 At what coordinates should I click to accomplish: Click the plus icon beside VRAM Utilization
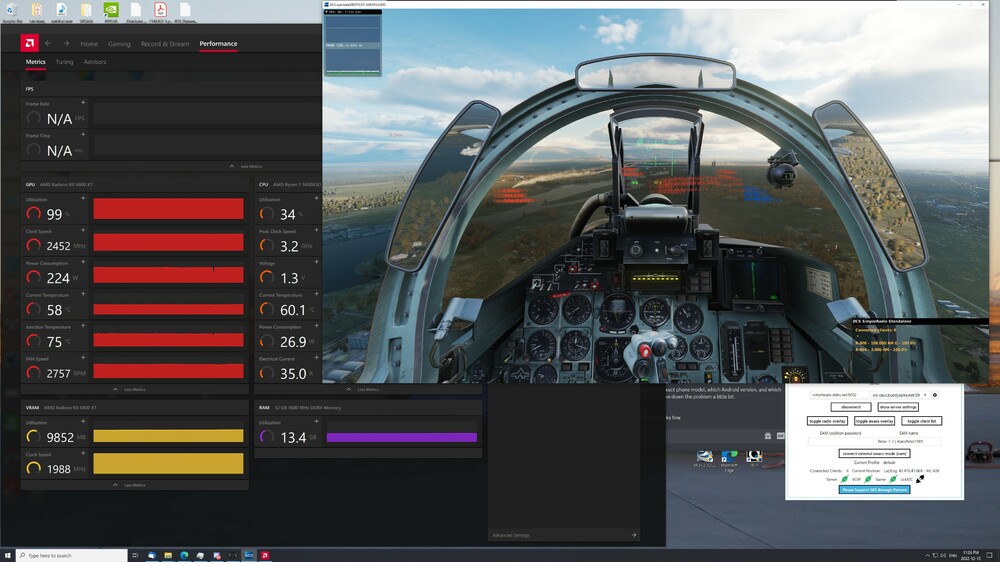coord(83,422)
